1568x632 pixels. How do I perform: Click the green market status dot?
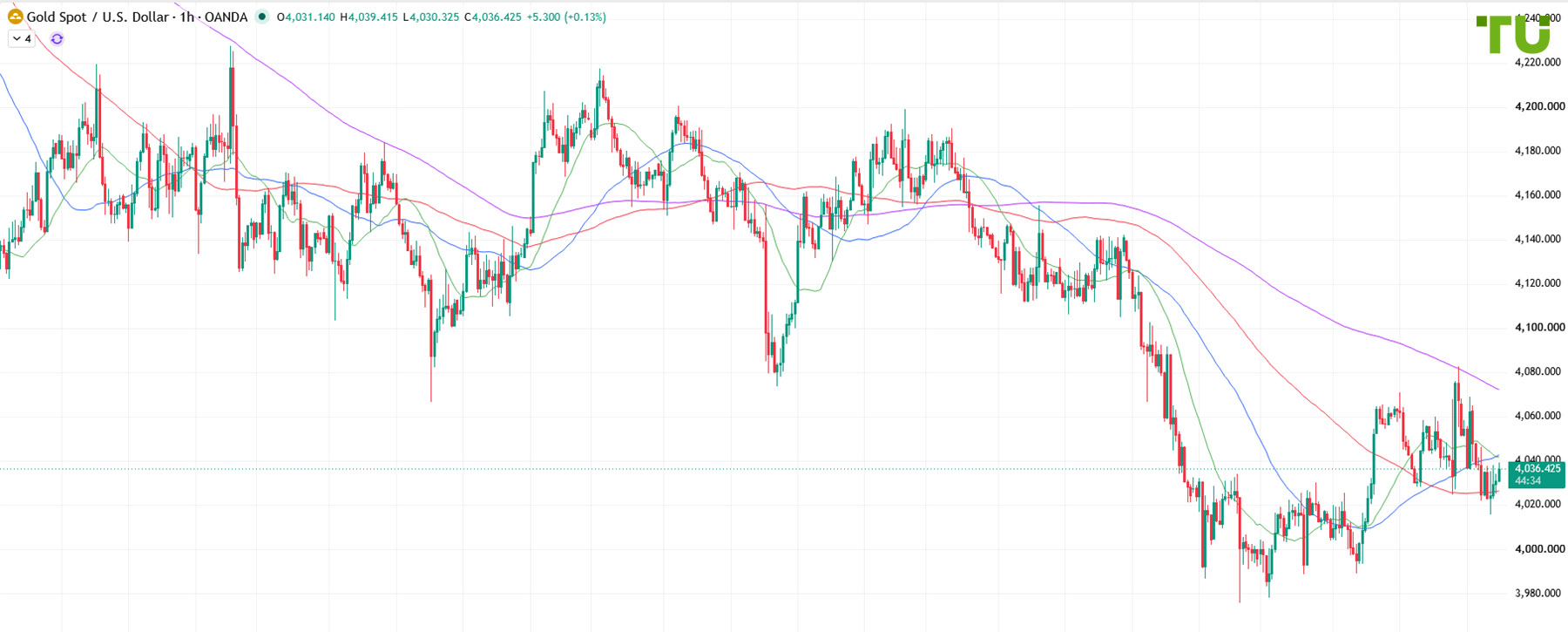(x=262, y=17)
